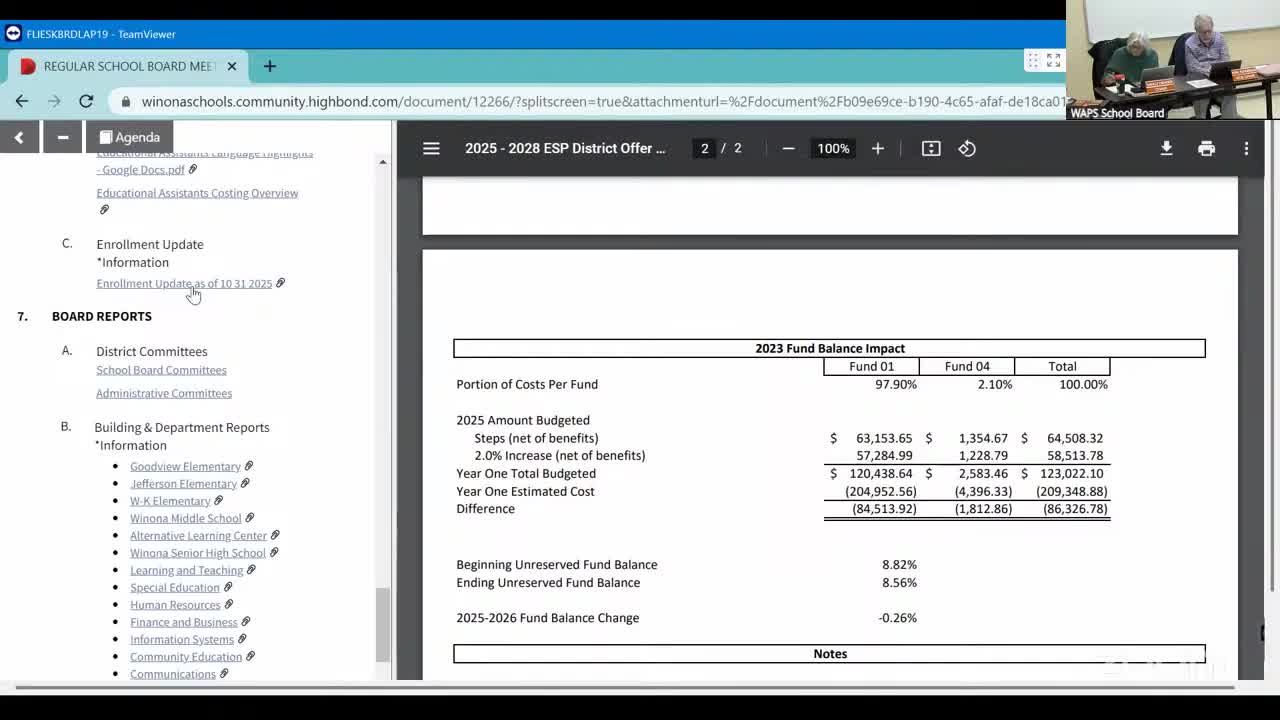Viewport: 1280px width, 720px height.
Task: Rotate the PDF counterclockwise
Action: (x=967, y=148)
